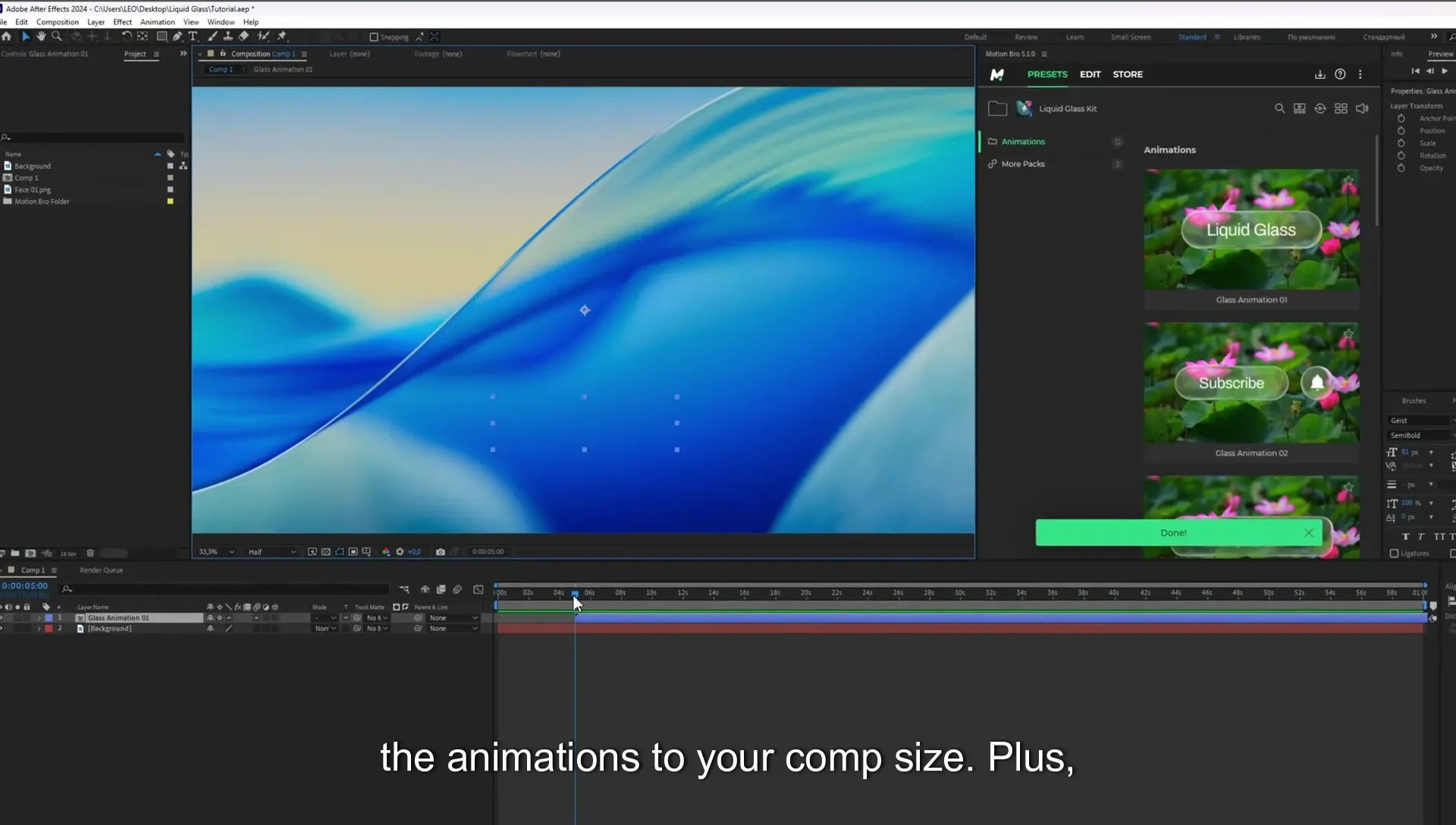Open Geist font family dropdown
The height and width of the screenshot is (825, 1456).
click(1420, 420)
